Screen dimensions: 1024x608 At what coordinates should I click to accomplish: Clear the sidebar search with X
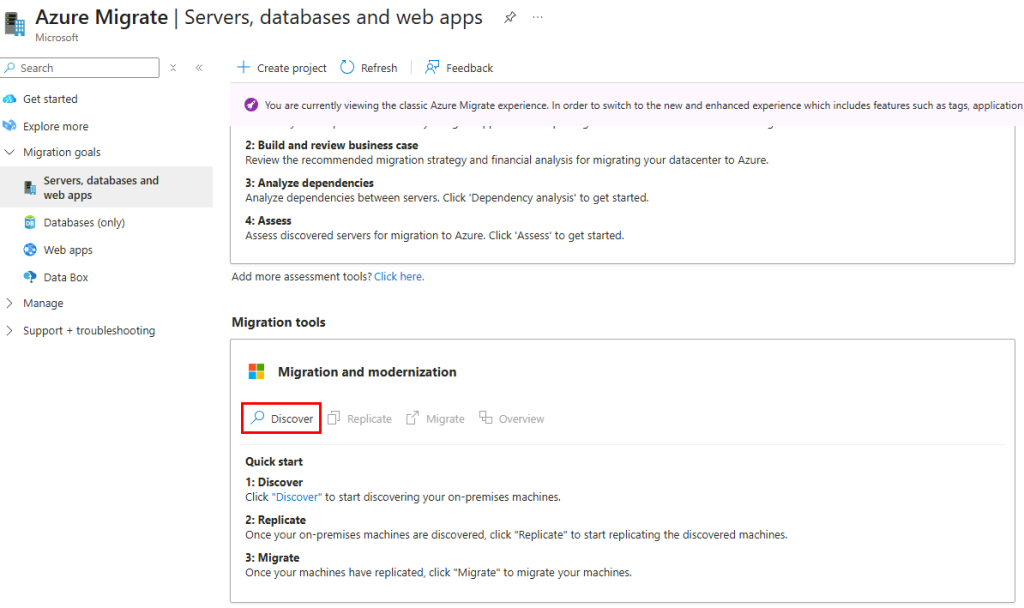[x=173, y=68]
